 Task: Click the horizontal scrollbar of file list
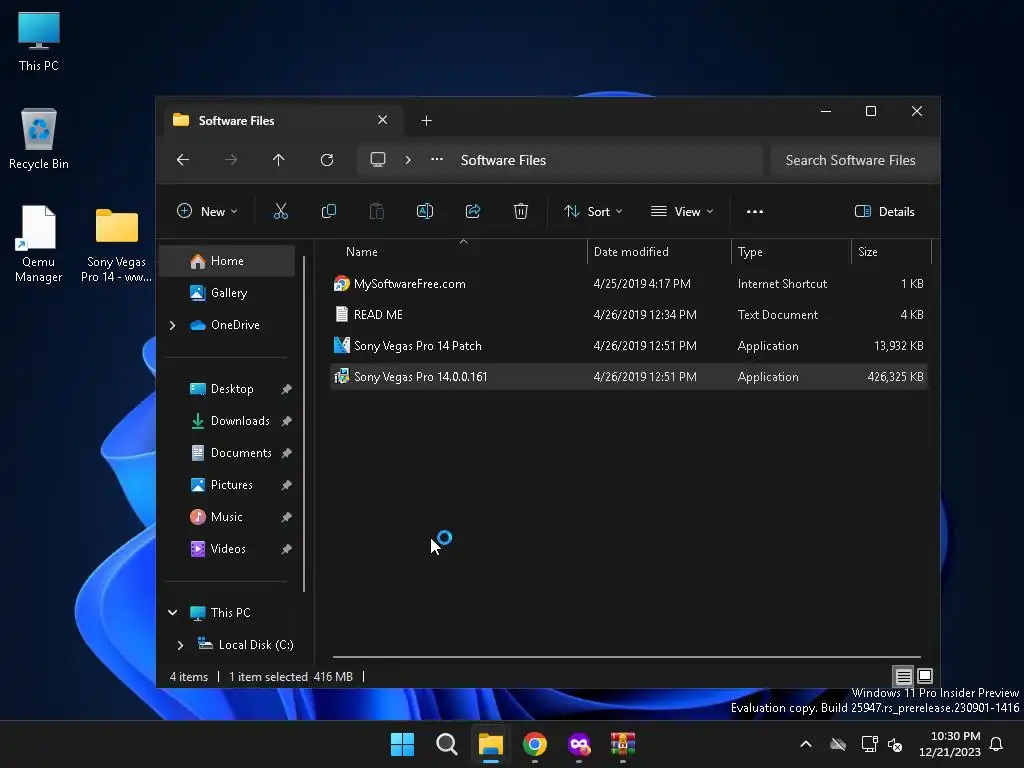pos(627,657)
